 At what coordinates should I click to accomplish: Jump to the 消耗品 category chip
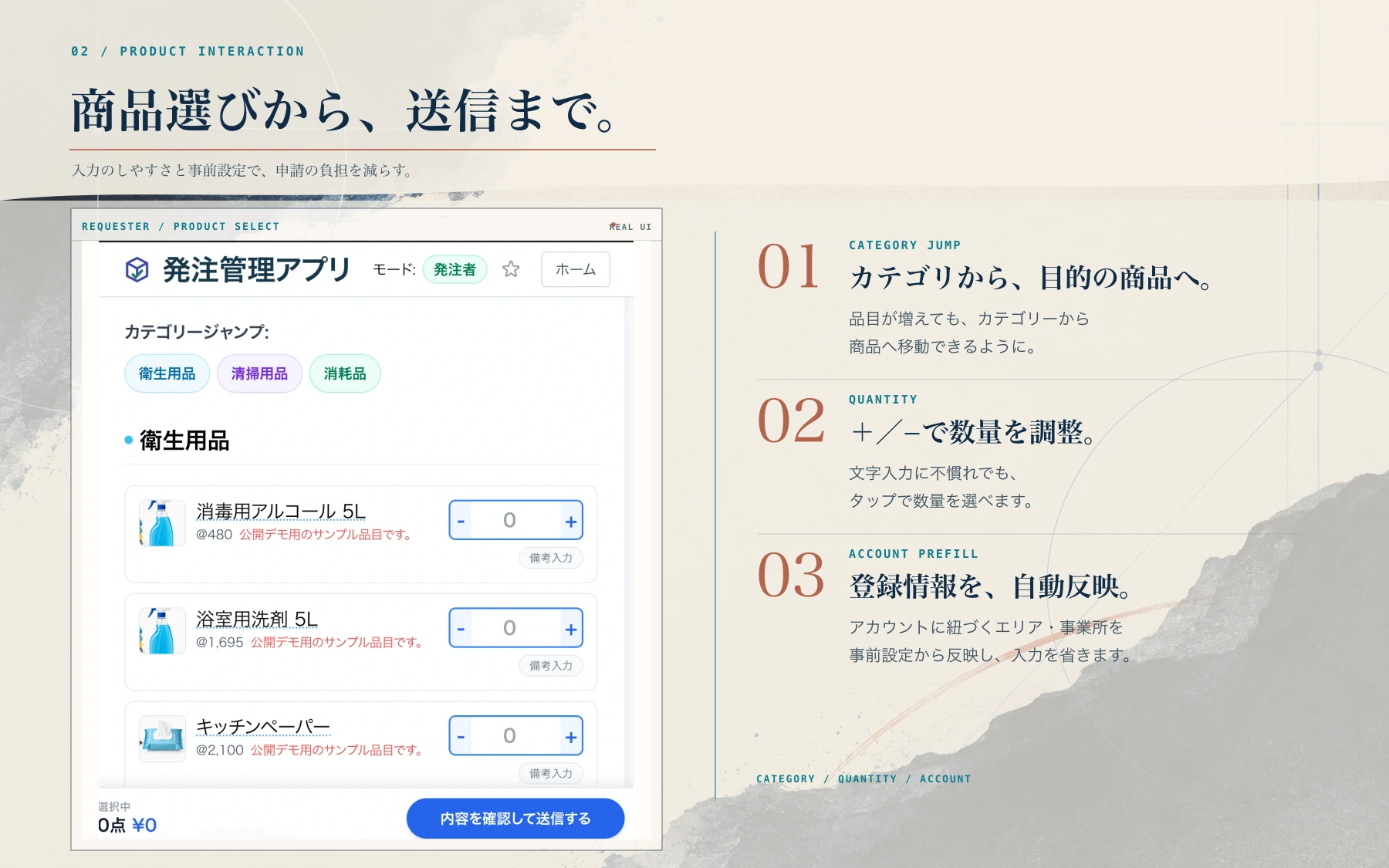point(345,373)
